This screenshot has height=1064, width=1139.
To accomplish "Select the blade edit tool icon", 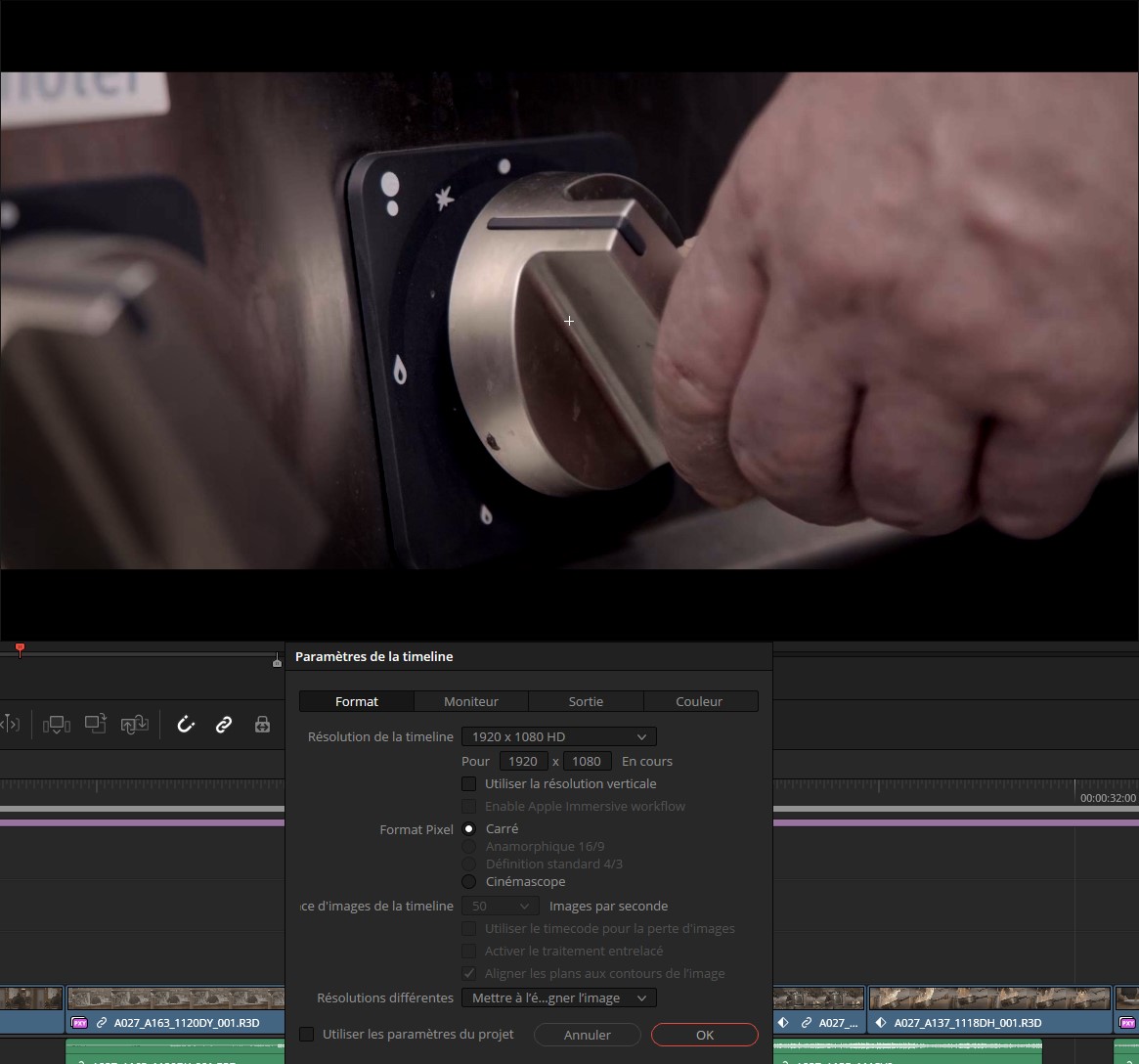I will click(10, 725).
